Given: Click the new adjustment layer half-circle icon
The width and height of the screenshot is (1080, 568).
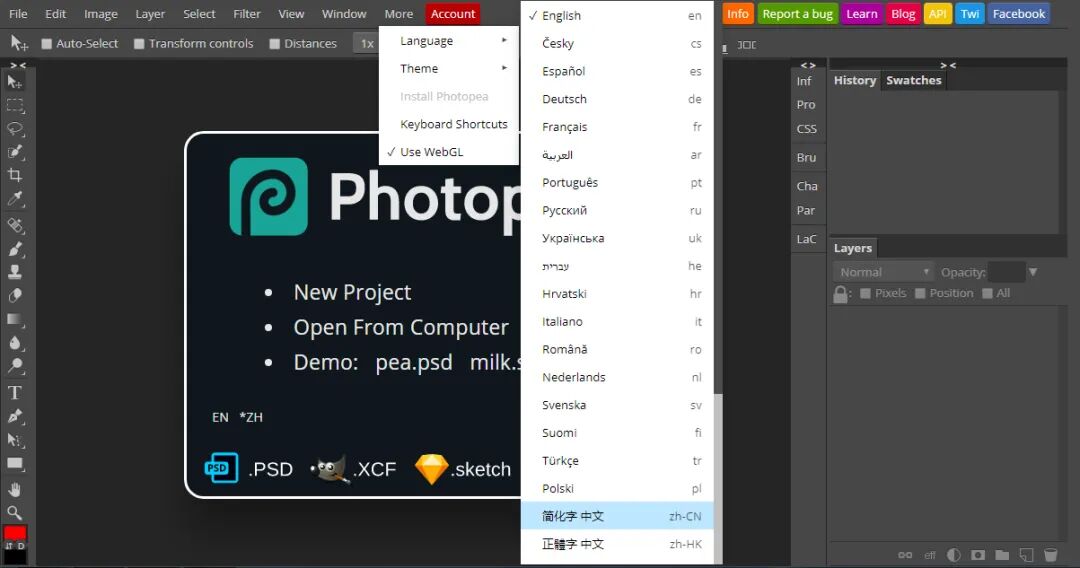Looking at the screenshot, I should point(954,555).
